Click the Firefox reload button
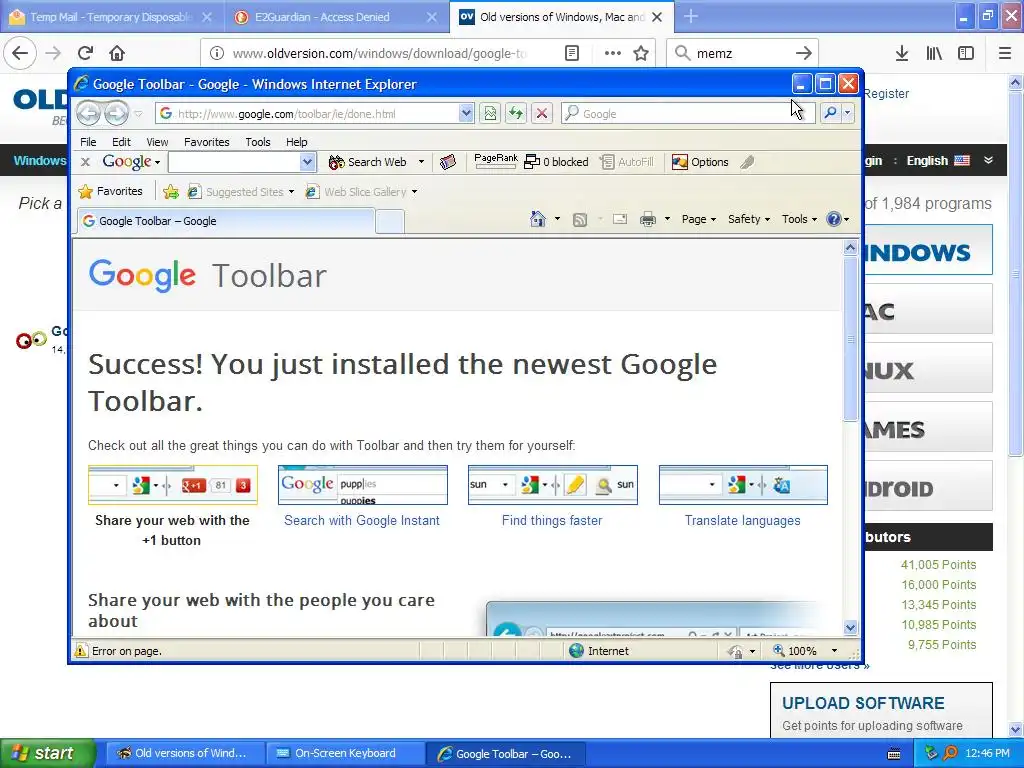 86,53
